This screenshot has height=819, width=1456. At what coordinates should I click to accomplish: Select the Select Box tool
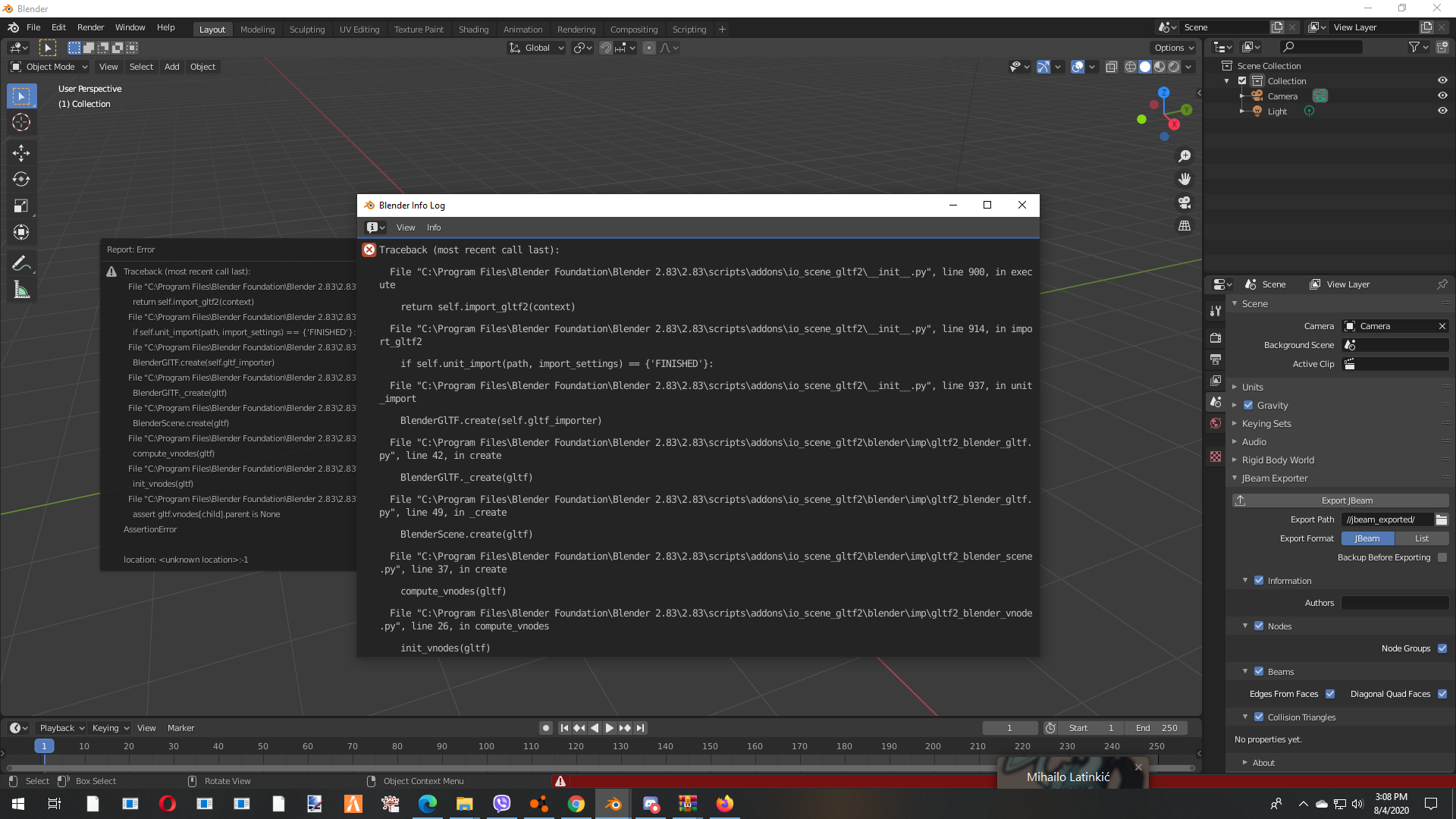pyautogui.click(x=21, y=96)
